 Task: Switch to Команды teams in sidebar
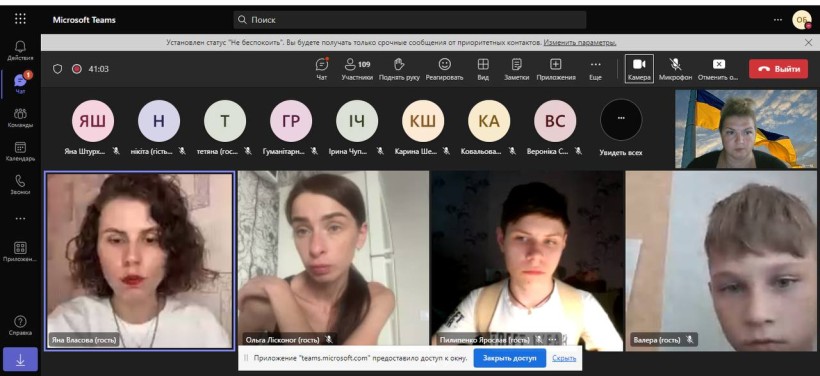coord(20,118)
